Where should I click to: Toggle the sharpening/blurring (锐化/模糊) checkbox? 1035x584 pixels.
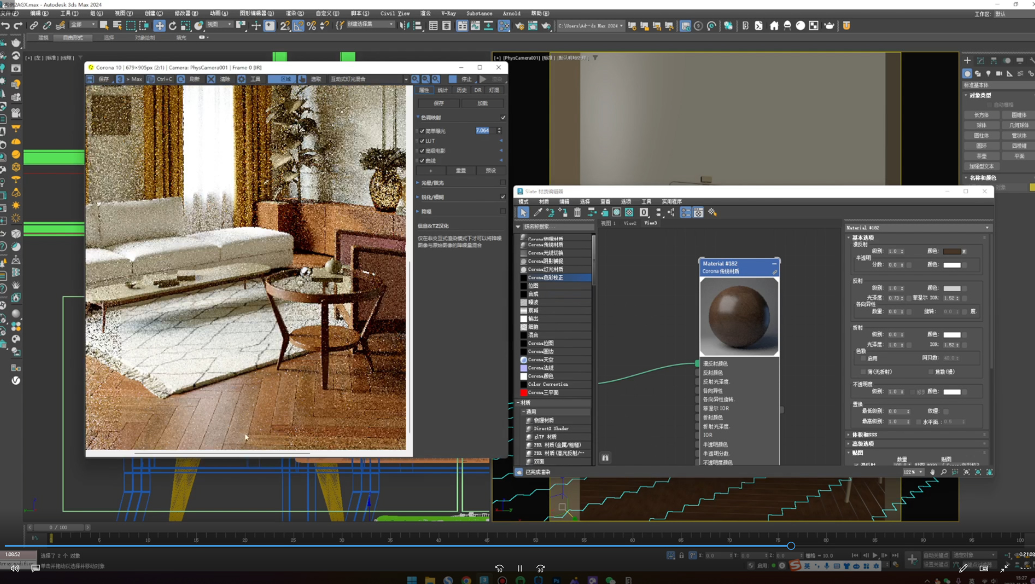click(503, 197)
